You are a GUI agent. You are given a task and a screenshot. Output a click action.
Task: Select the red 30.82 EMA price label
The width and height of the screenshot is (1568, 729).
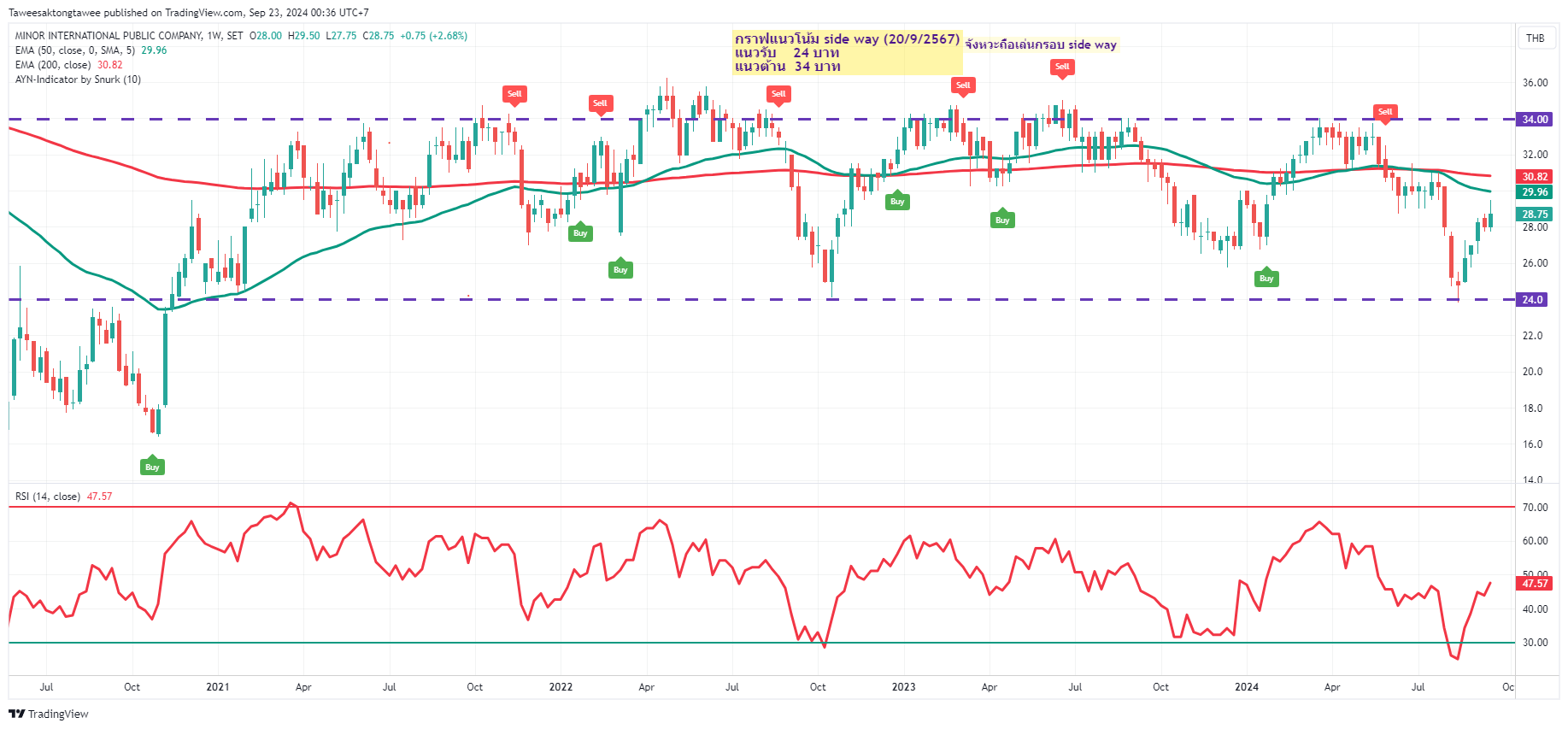click(x=1534, y=177)
